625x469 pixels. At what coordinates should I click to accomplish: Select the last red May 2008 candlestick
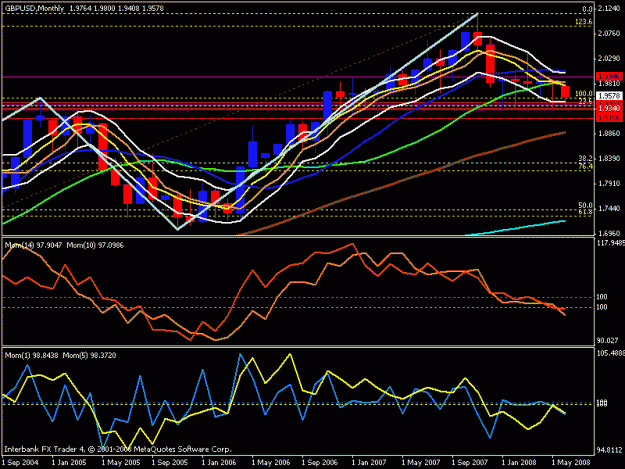565,92
